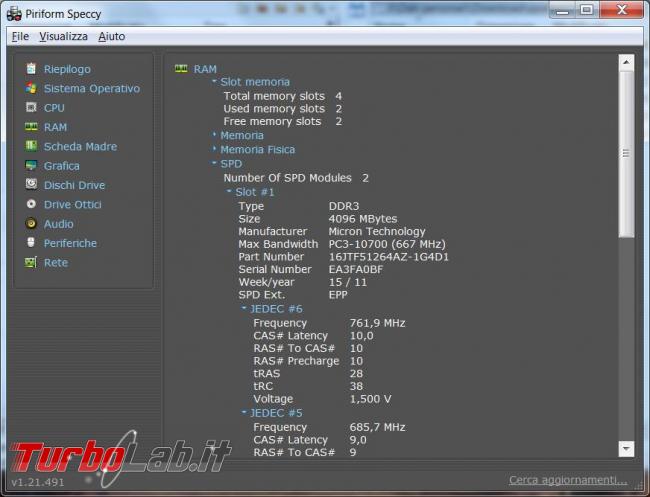Click the Speccy app icon in title bar
This screenshot has width=650, height=497.
tap(14, 14)
